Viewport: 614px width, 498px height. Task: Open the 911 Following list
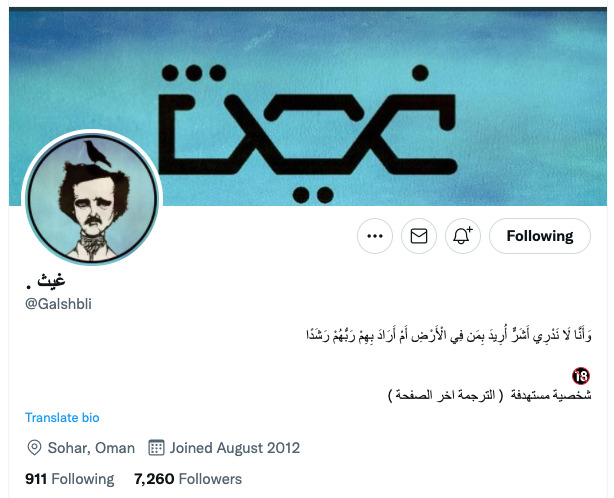[x=70, y=479]
